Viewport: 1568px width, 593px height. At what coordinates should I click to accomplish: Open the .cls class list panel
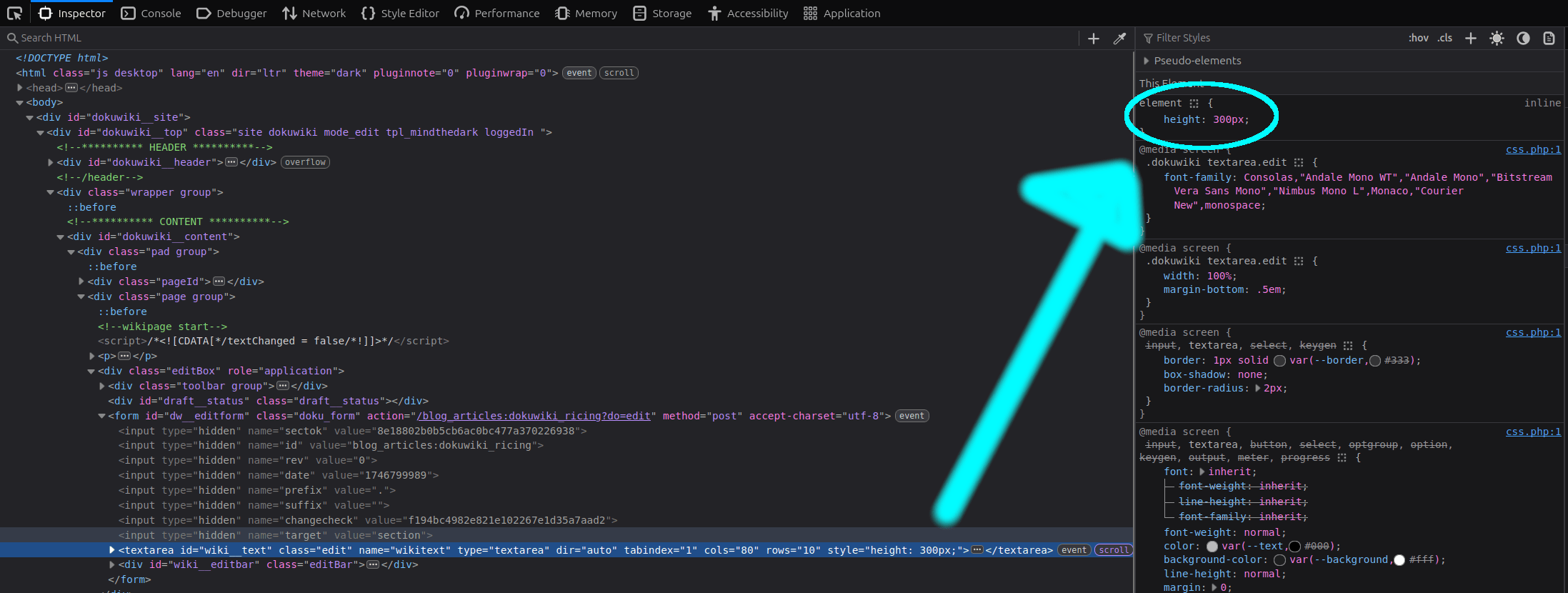coord(1445,39)
